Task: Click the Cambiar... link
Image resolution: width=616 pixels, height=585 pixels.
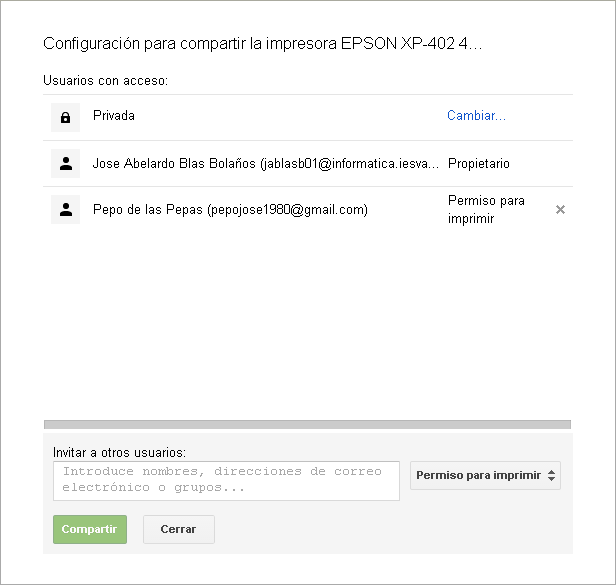Action: point(476,116)
